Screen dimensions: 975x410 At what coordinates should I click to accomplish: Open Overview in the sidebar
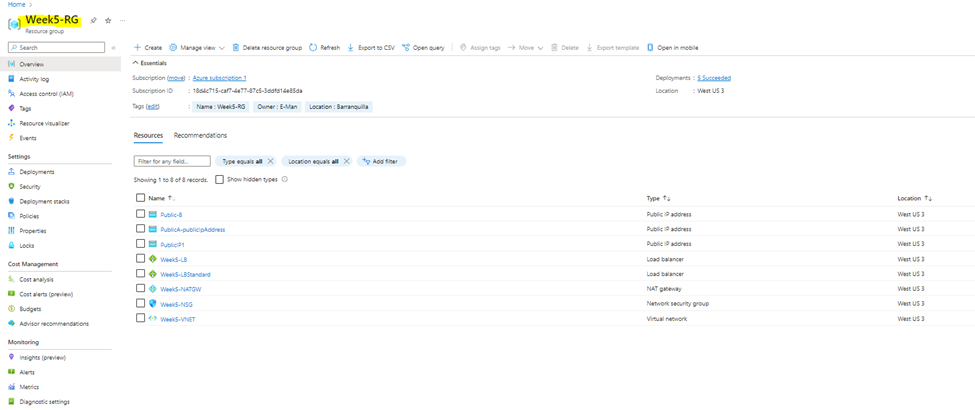point(60,64)
